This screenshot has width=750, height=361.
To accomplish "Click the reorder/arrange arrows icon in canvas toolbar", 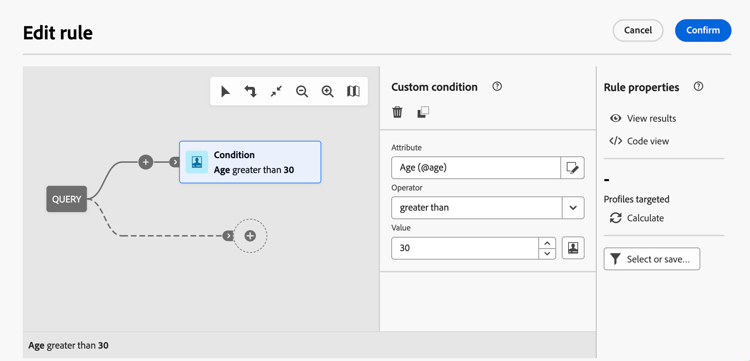I will (251, 91).
